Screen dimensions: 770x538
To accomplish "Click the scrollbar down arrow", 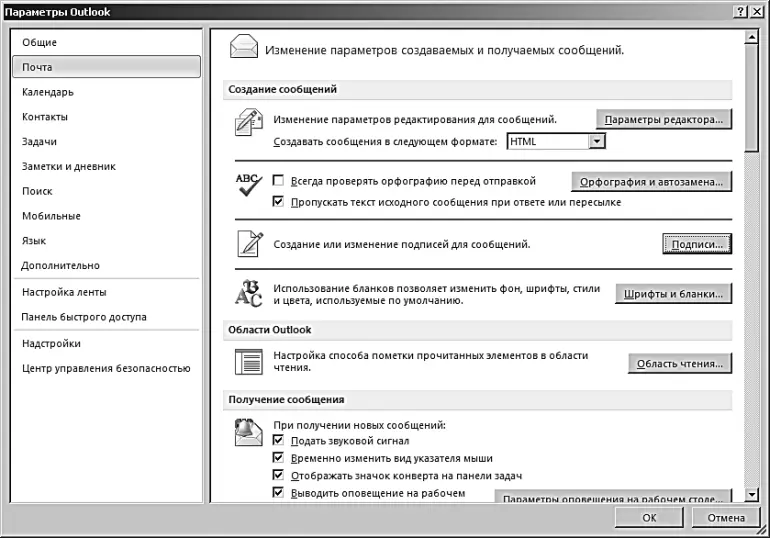I will click(751, 495).
